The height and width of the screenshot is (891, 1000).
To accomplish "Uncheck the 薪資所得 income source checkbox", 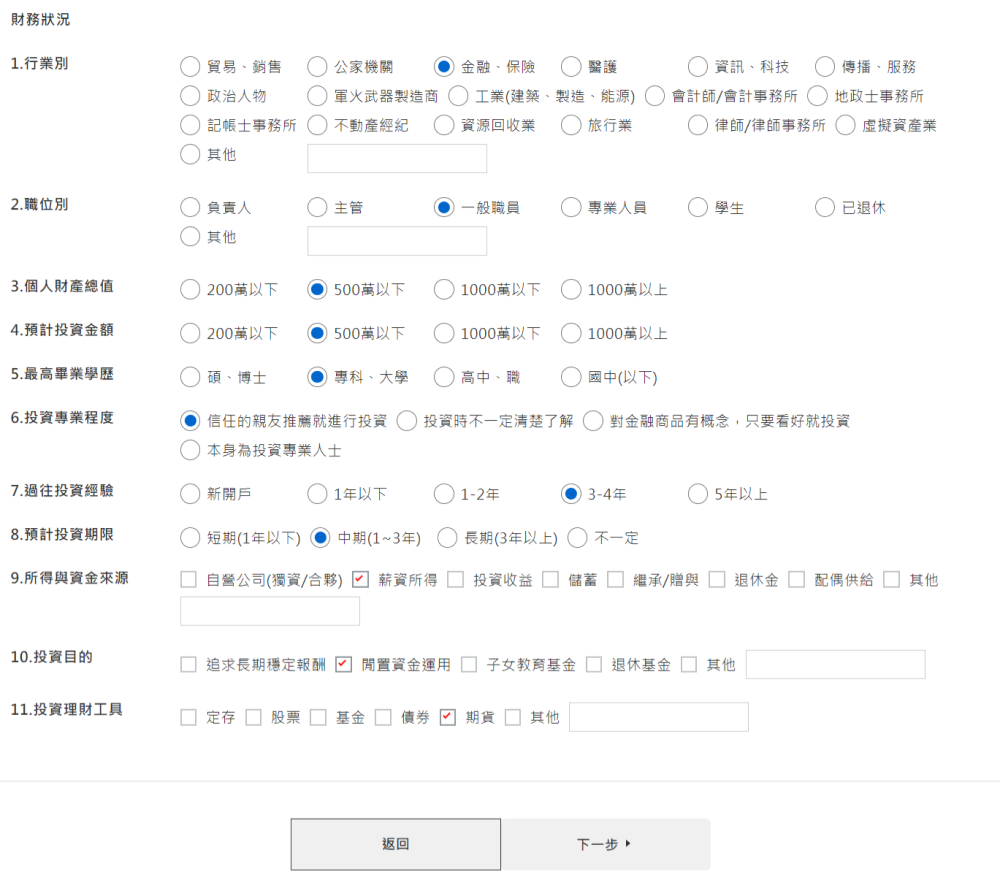I will click(361, 580).
